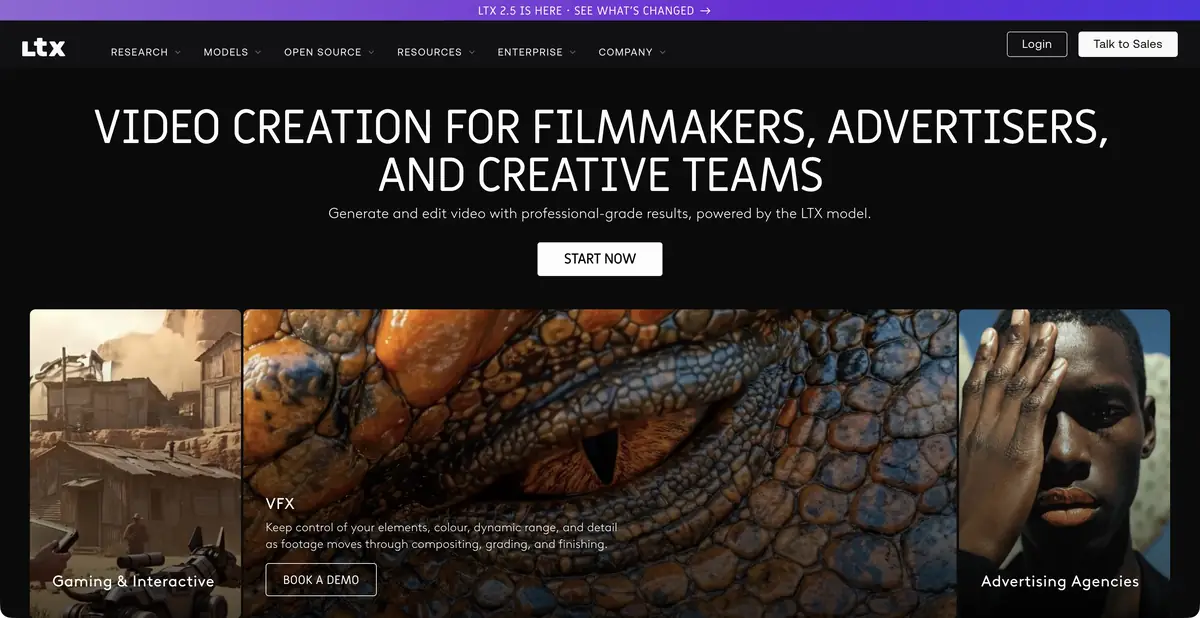Click the chevron beside Resources
Image resolution: width=1200 pixels, height=618 pixels.
[x=472, y=52]
